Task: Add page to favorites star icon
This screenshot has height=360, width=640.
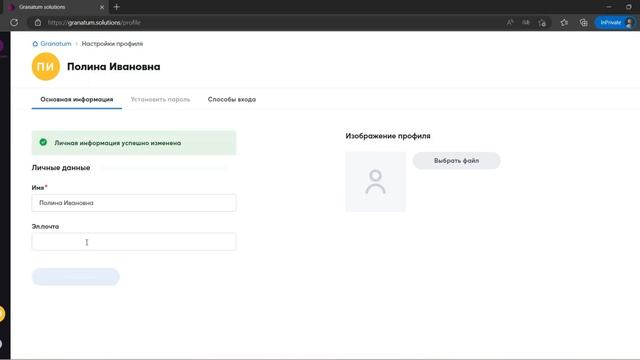Action: click(x=542, y=22)
